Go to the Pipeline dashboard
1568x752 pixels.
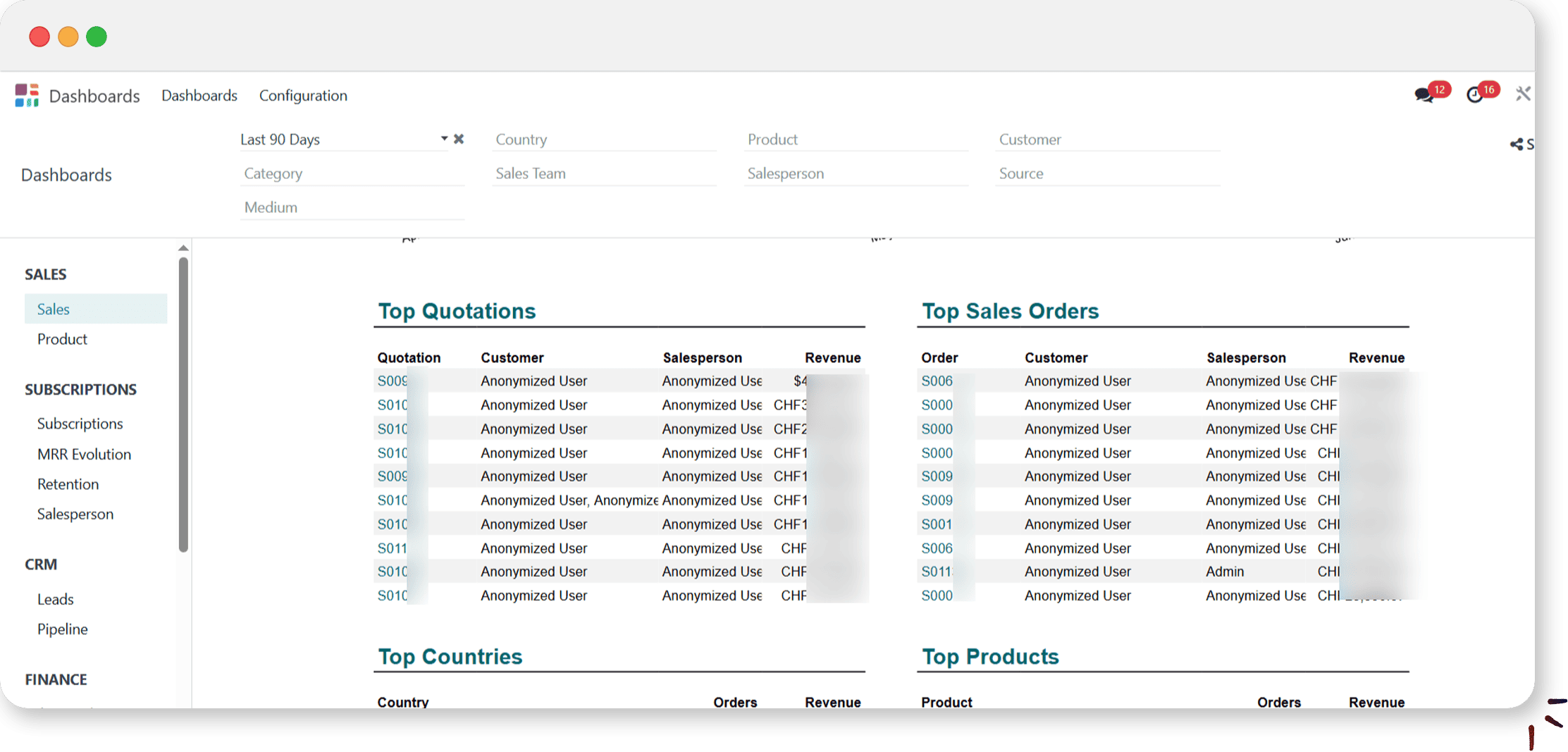pyautogui.click(x=62, y=629)
